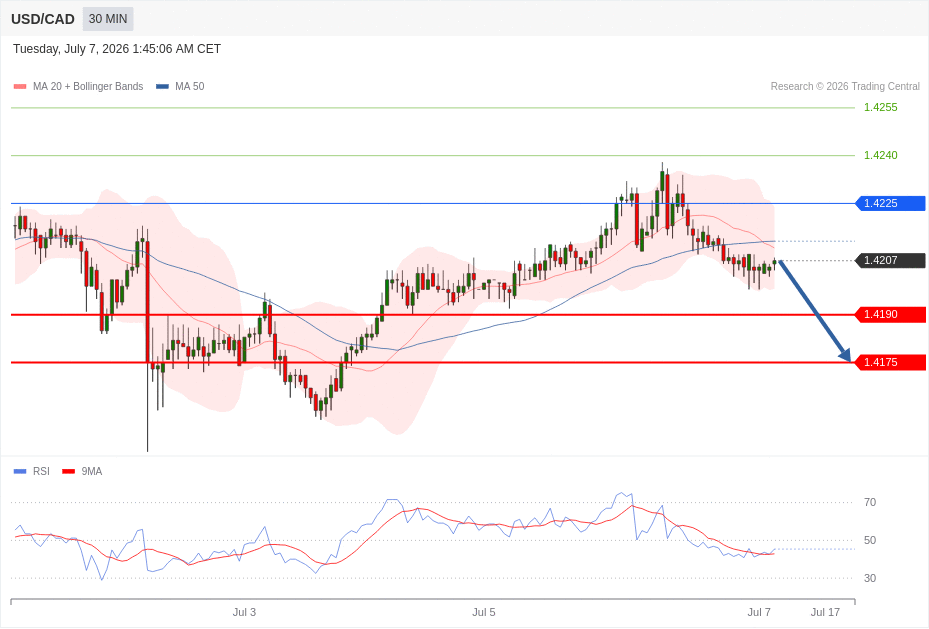Click the 9MA legend label

(x=92, y=471)
